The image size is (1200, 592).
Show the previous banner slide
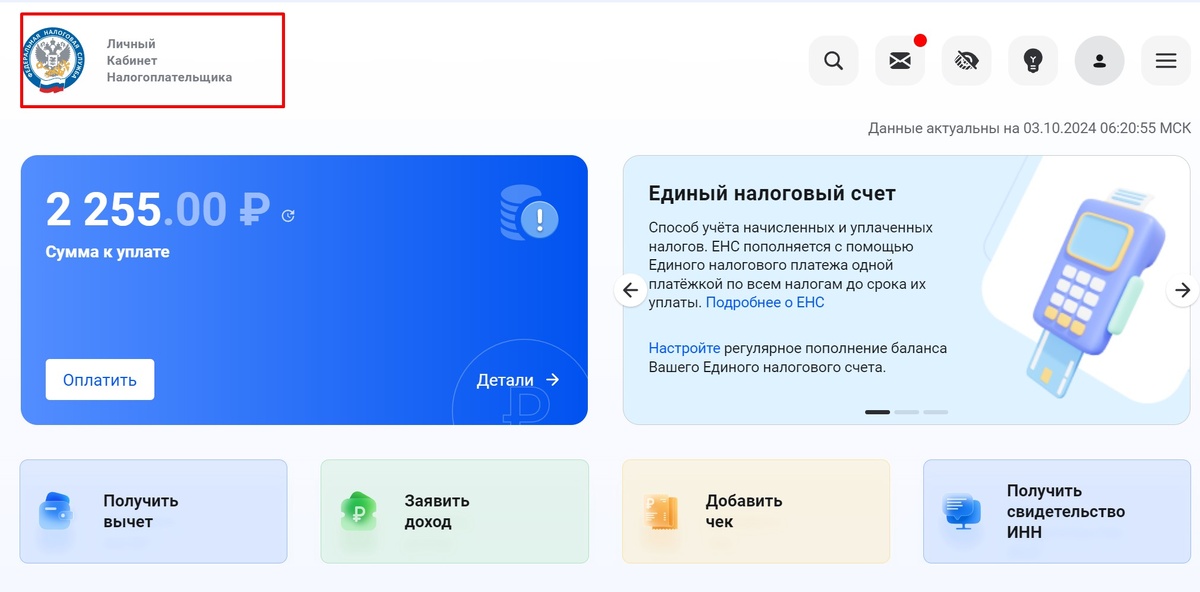pos(630,289)
